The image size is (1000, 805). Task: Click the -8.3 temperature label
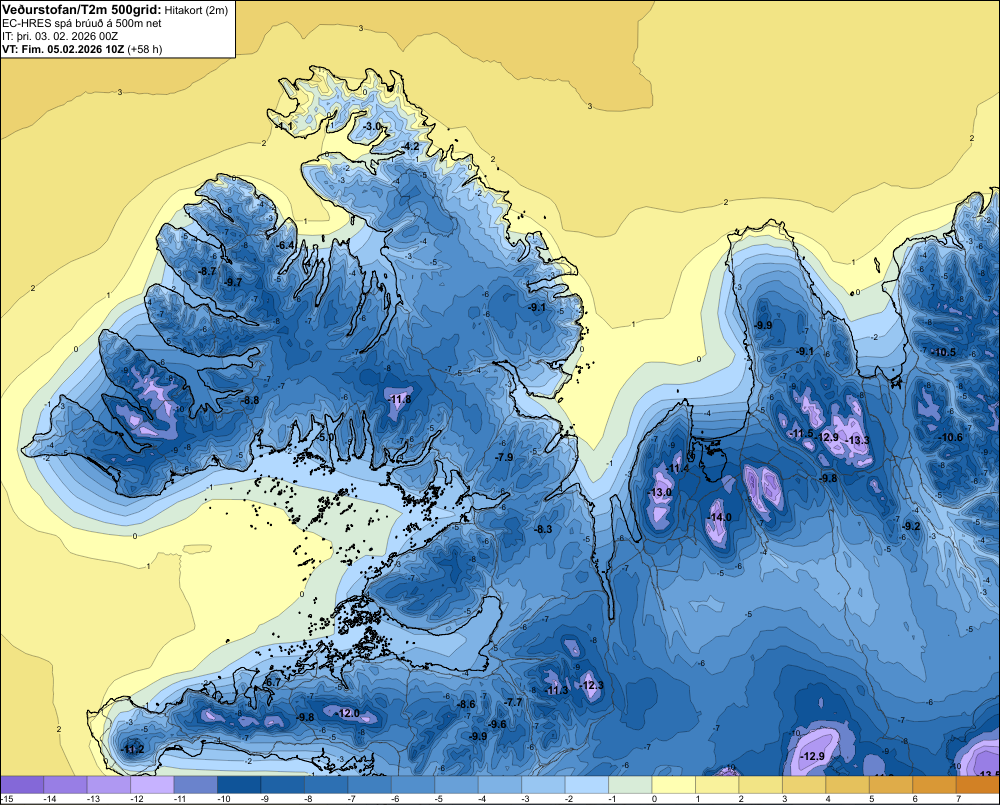click(543, 529)
